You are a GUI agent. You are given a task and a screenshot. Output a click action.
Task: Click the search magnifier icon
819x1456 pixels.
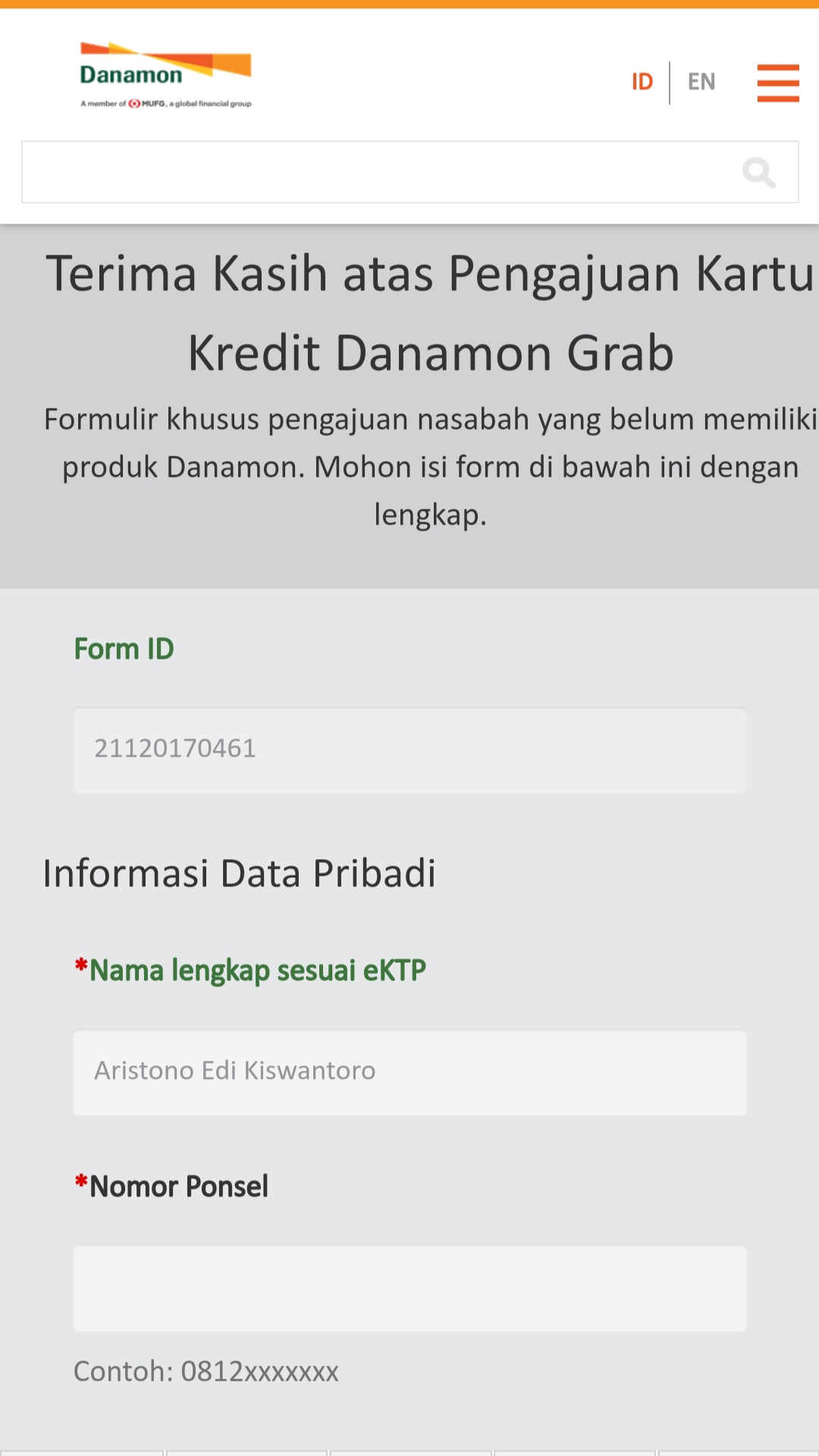[x=758, y=172]
